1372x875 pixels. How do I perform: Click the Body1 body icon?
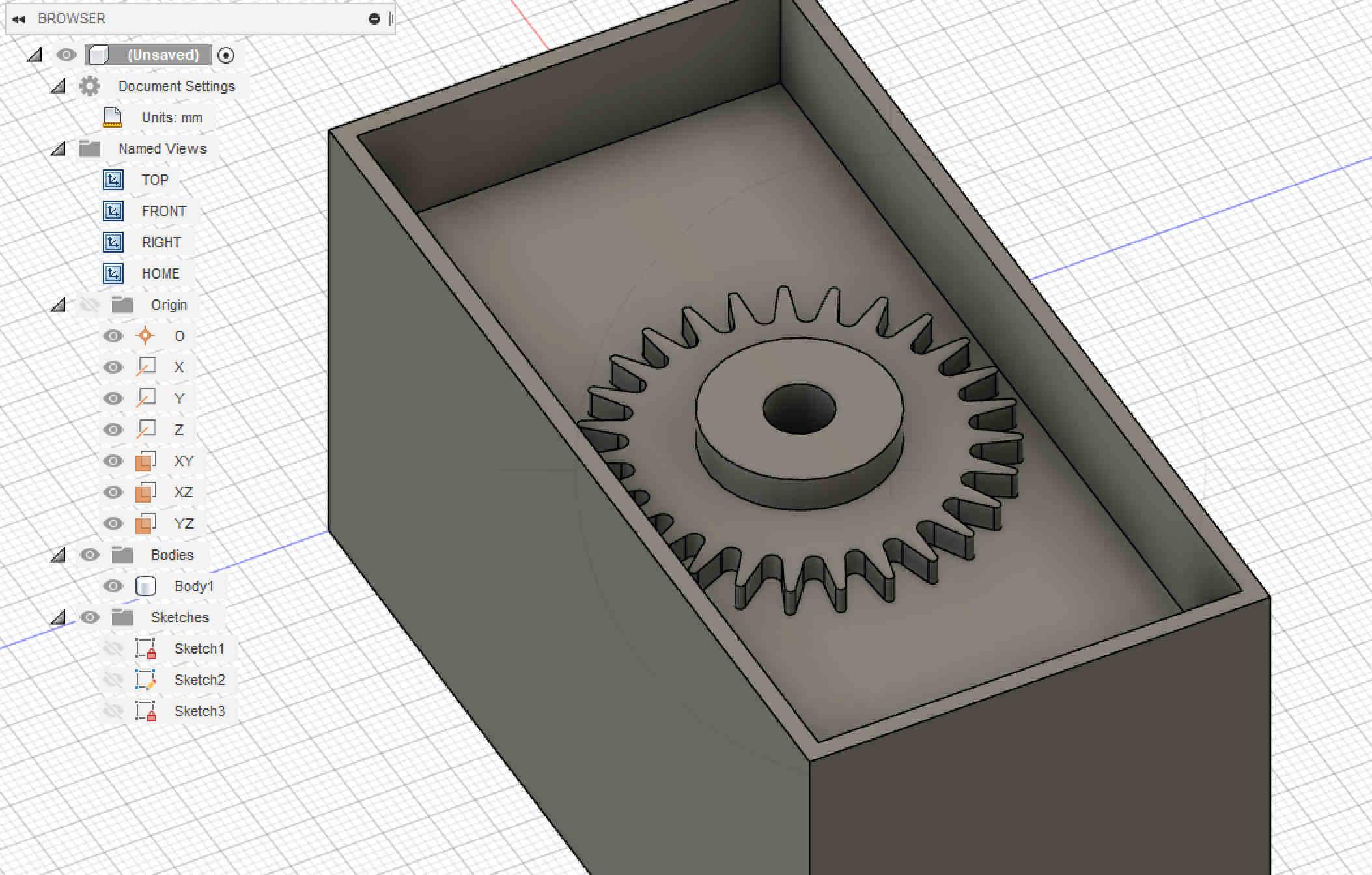point(145,586)
